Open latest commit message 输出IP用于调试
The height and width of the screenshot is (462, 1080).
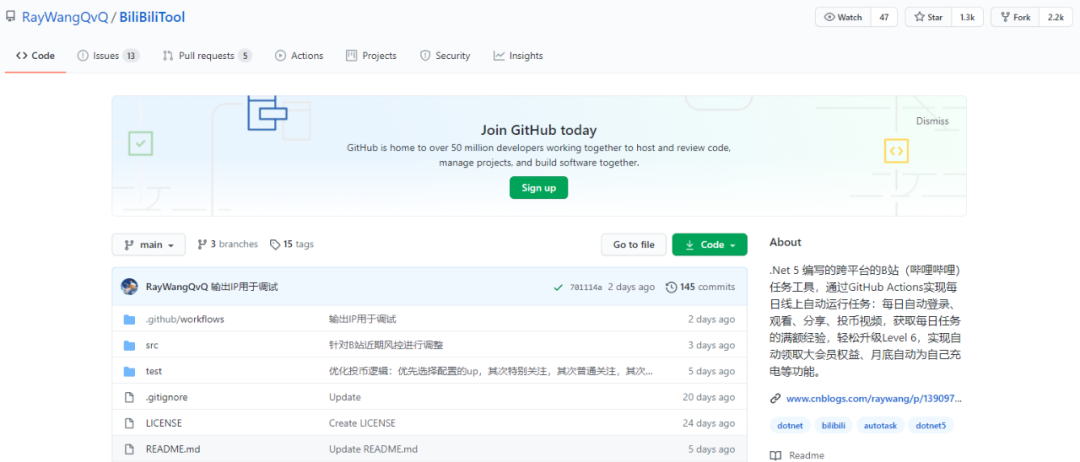point(245,287)
